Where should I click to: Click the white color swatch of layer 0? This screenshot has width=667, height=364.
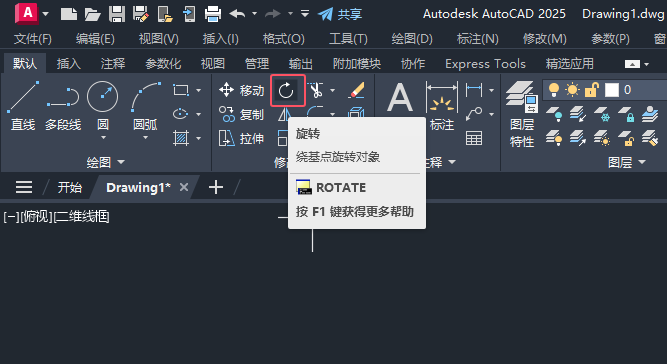(612, 90)
